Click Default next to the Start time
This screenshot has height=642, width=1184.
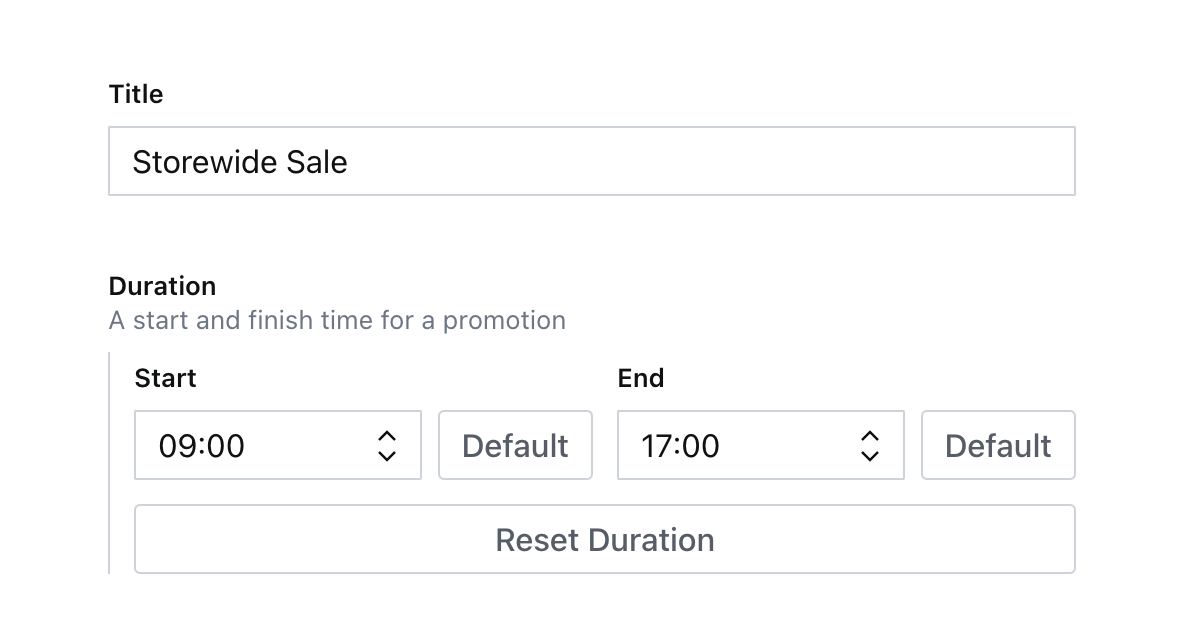tap(515, 445)
